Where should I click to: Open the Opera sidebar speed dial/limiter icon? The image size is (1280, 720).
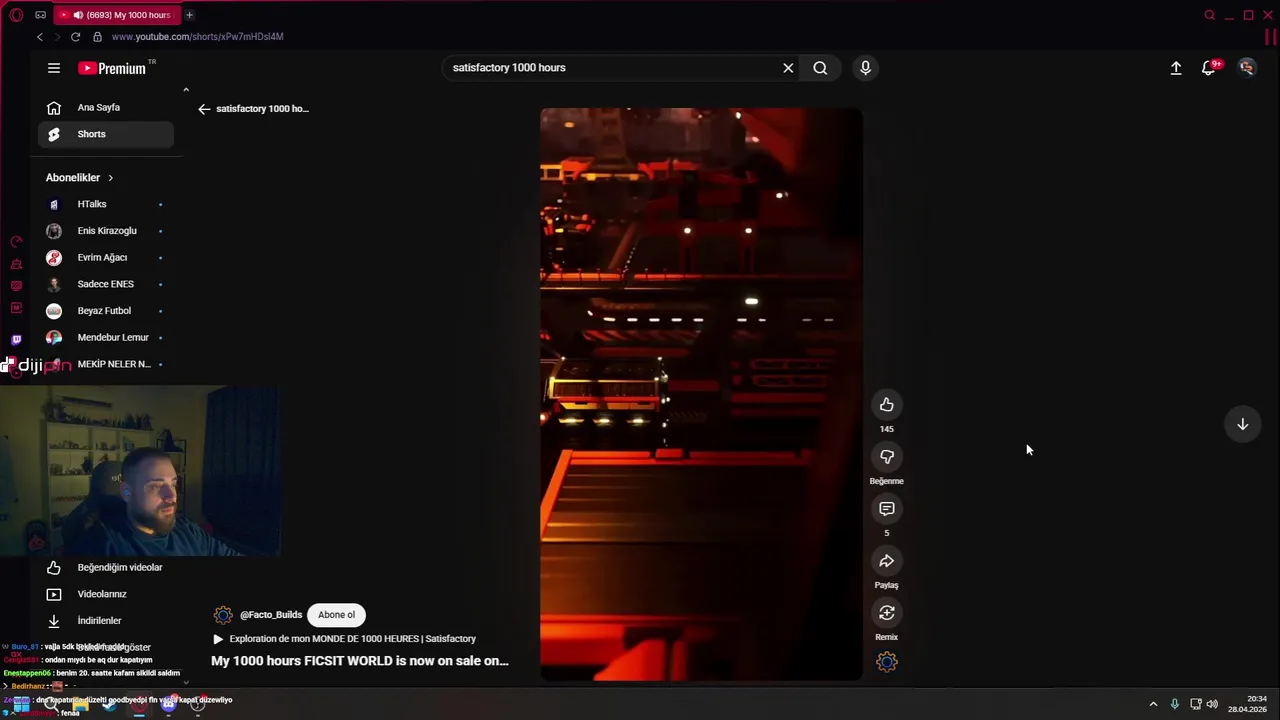[x=16, y=242]
